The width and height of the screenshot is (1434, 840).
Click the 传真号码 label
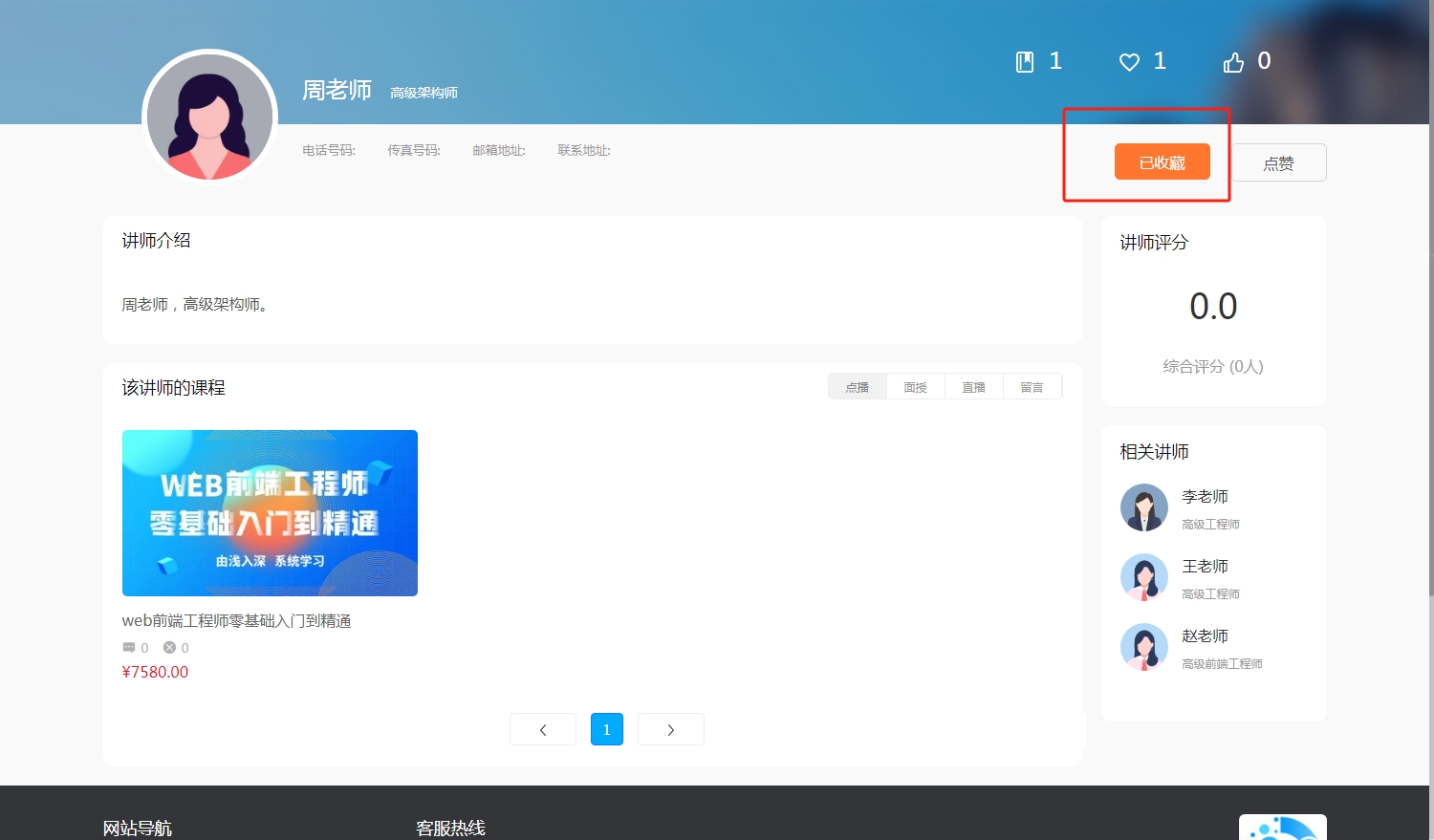[x=414, y=150]
